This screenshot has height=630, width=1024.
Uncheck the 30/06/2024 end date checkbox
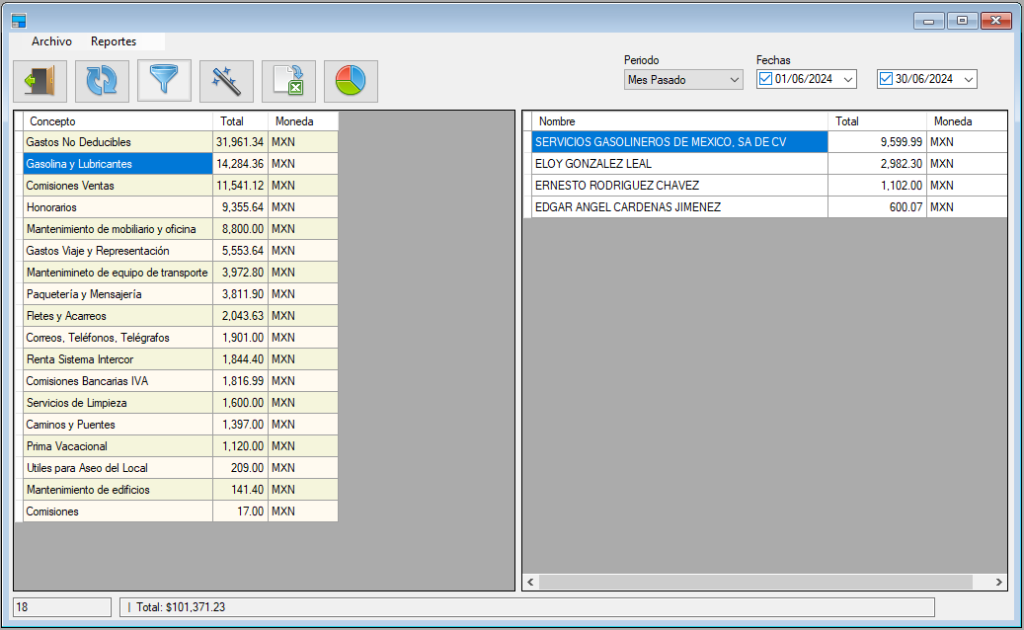coord(886,79)
